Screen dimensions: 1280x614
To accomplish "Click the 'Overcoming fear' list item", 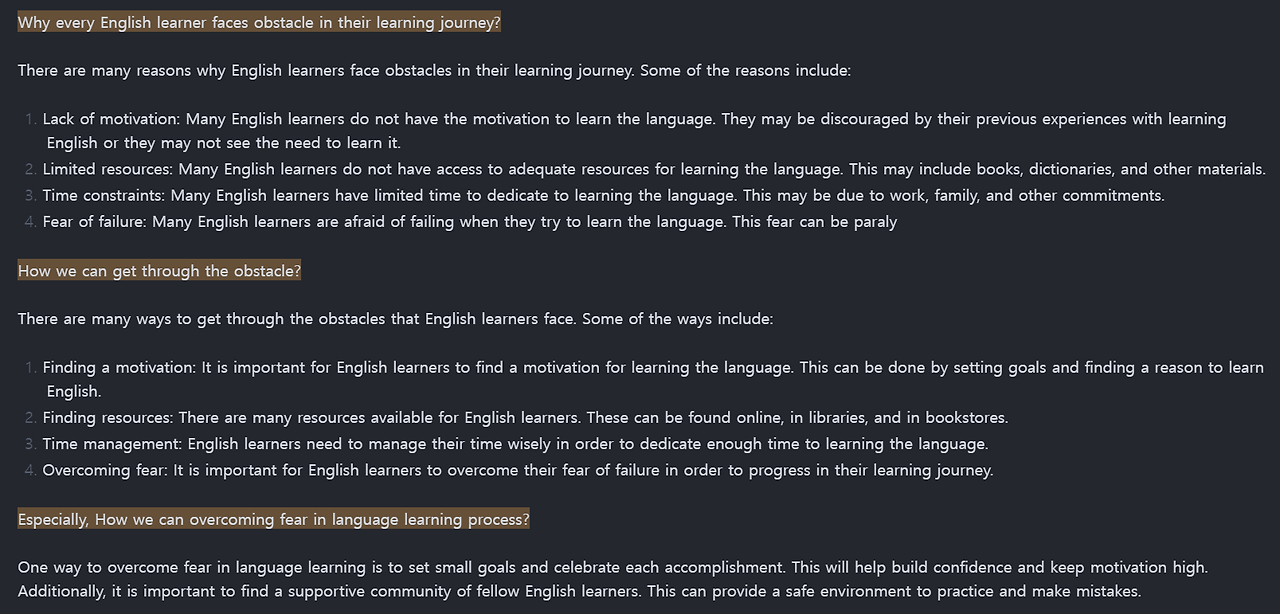I will pyautogui.click(x=518, y=469).
